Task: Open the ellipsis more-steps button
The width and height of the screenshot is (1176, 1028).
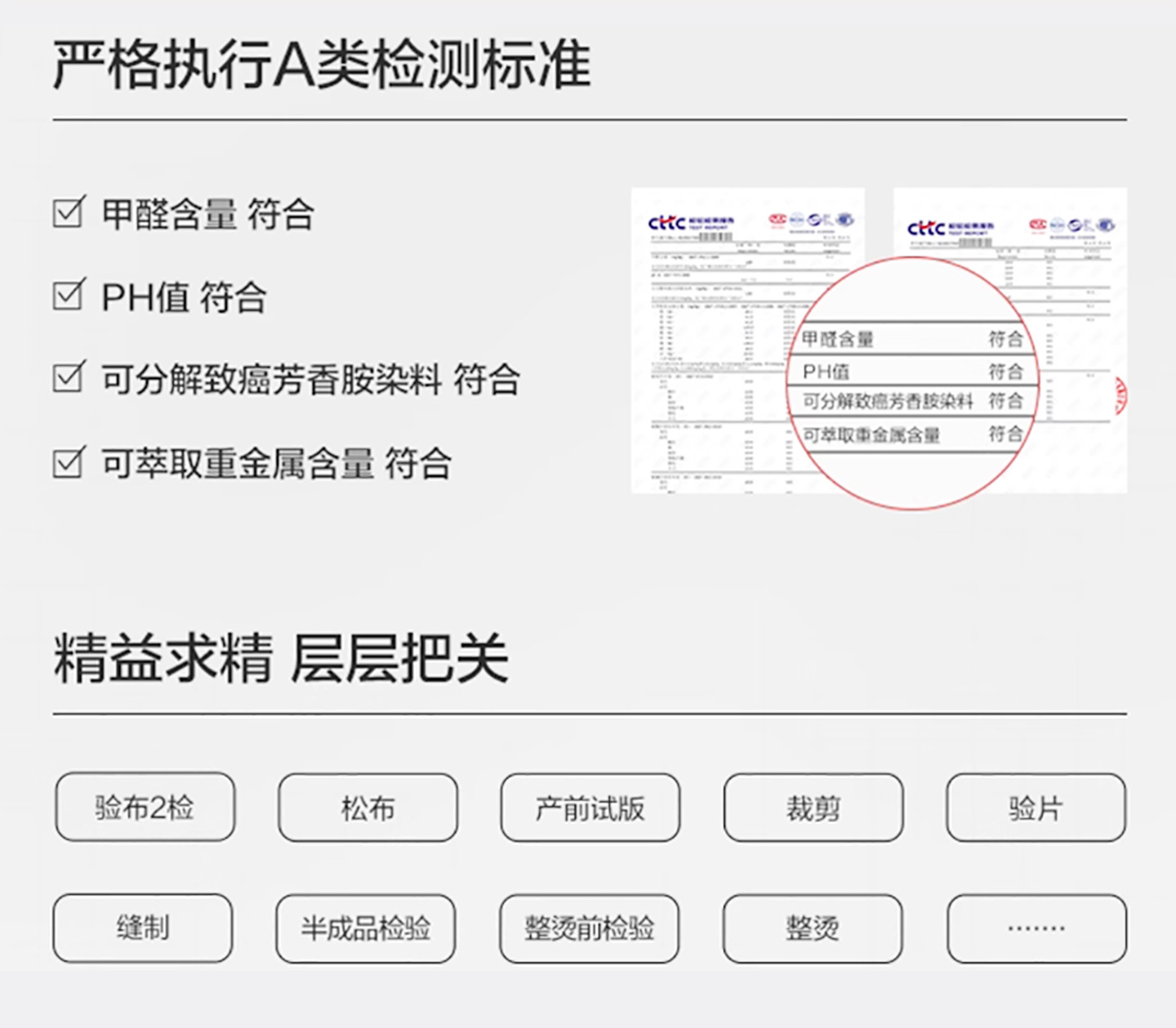Action: (x=1036, y=928)
